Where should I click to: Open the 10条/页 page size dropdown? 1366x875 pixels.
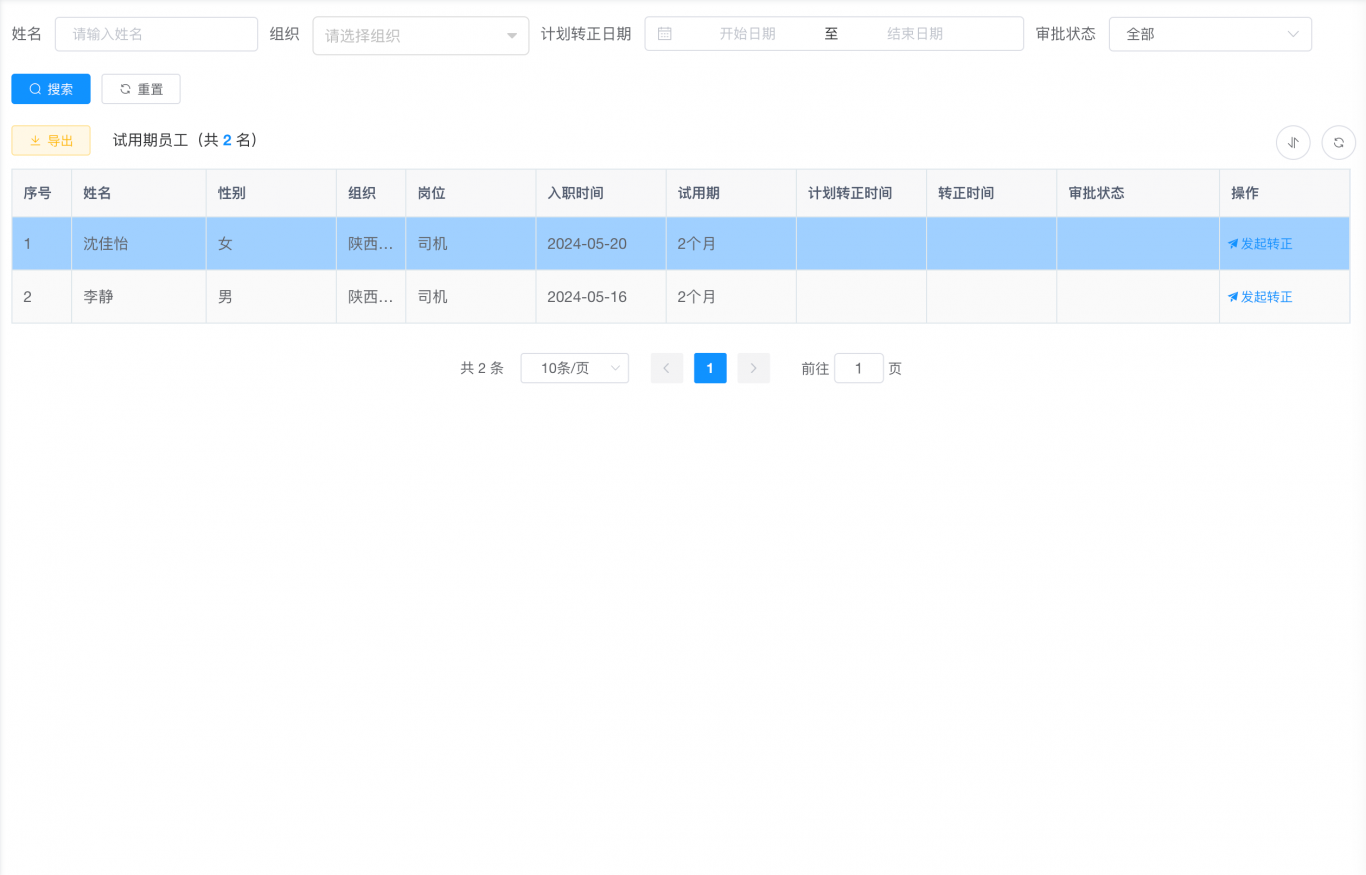575,368
